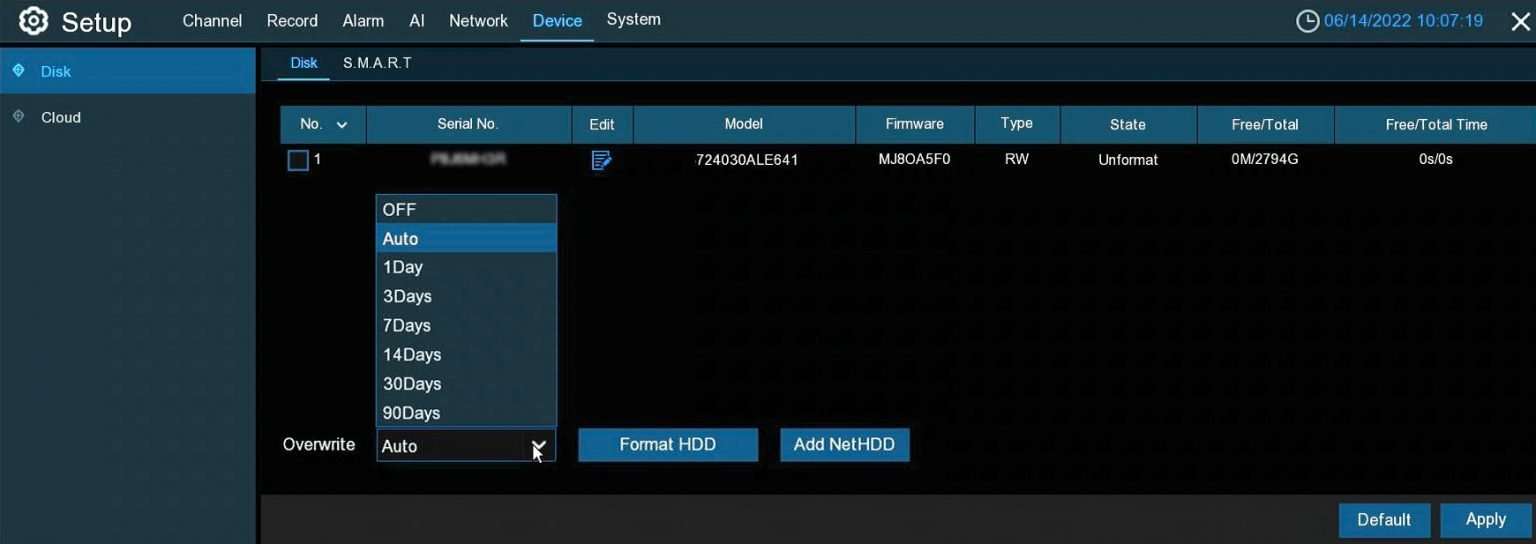The width and height of the screenshot is (1536, 544).
Task: Click the Firmware column header
Action: (915, 124)
